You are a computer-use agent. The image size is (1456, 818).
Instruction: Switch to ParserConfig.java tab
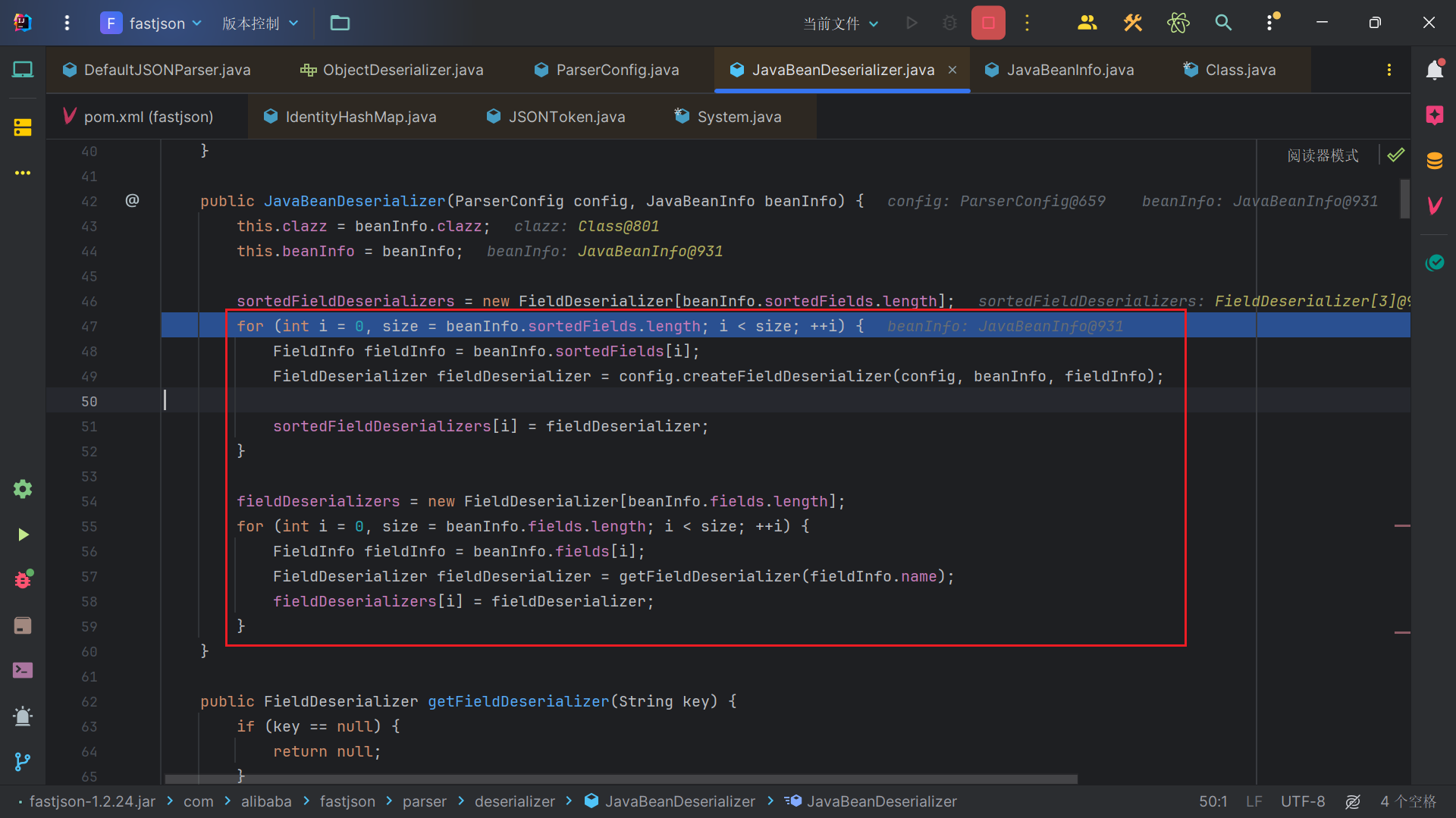click(607, 70)
